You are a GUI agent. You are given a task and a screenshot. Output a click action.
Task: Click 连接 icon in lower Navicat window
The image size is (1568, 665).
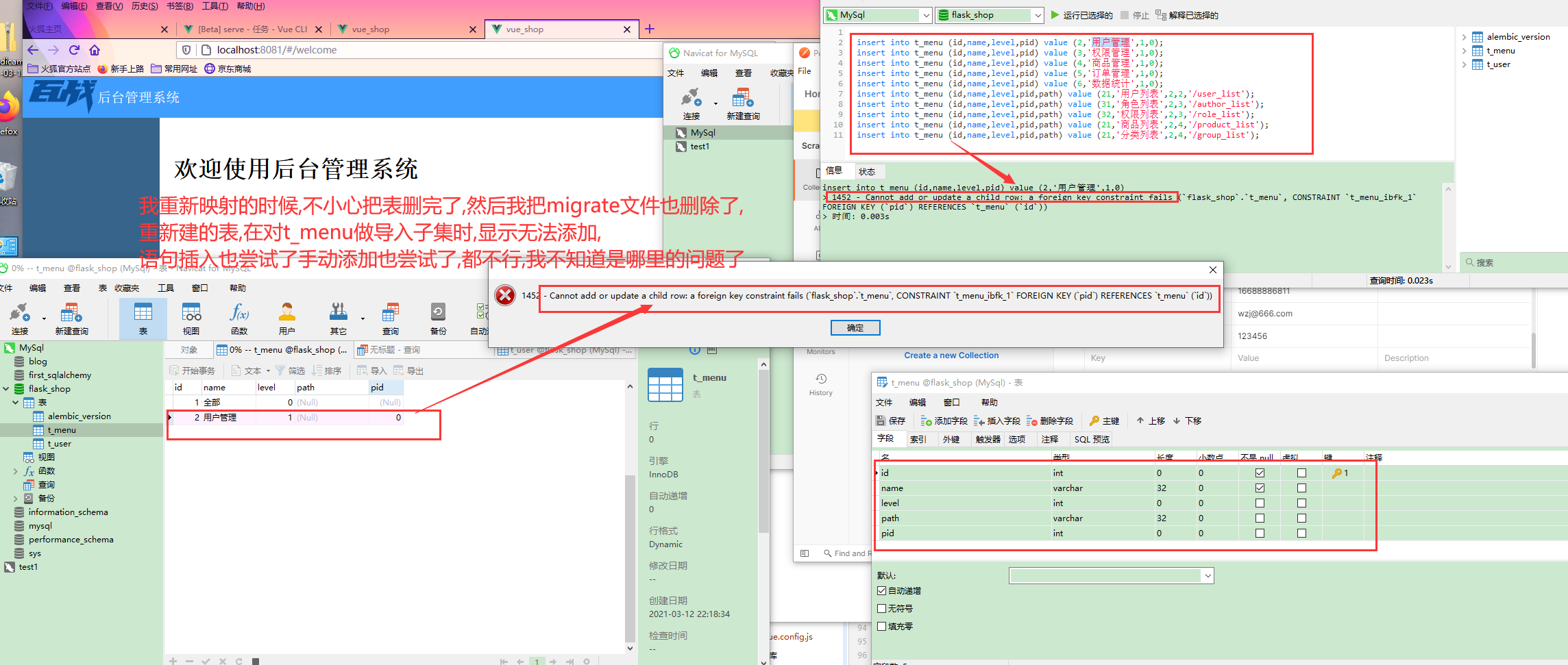pyautogui.click(x=20, y=318)
